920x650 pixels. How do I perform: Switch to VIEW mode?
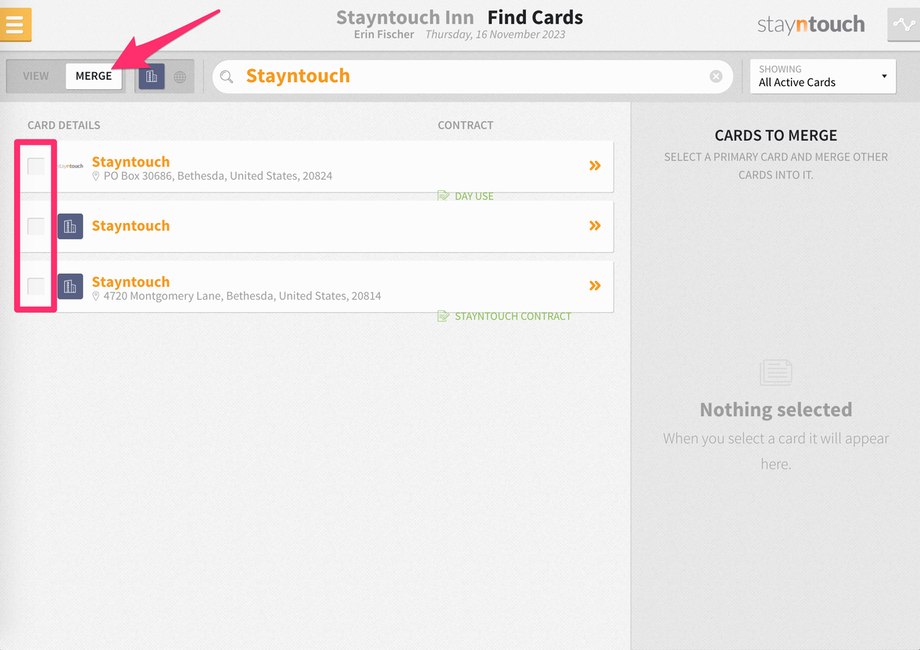[x=36, y=76]
